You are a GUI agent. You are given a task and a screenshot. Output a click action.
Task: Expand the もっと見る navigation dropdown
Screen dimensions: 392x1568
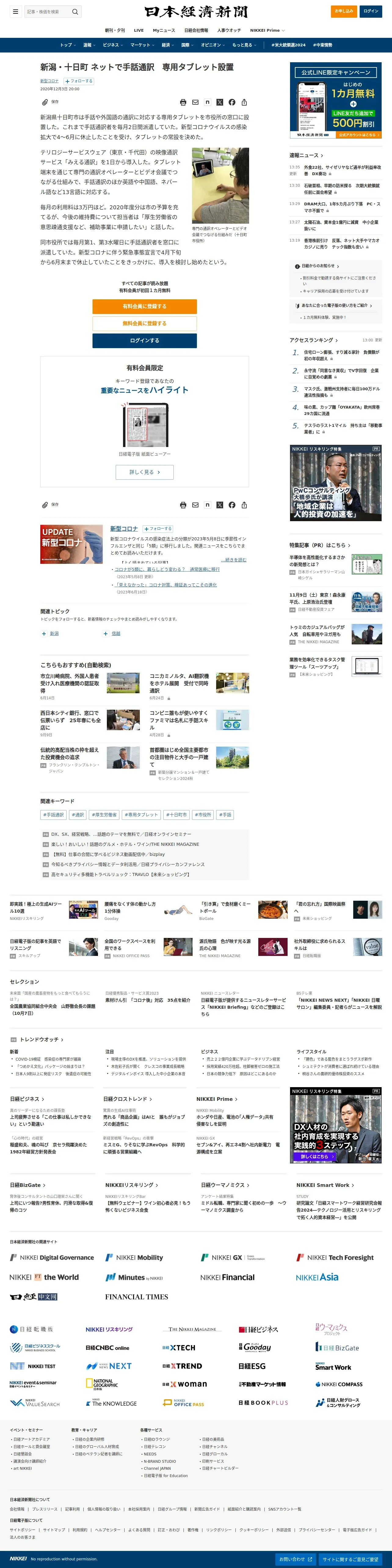point(244,45)
